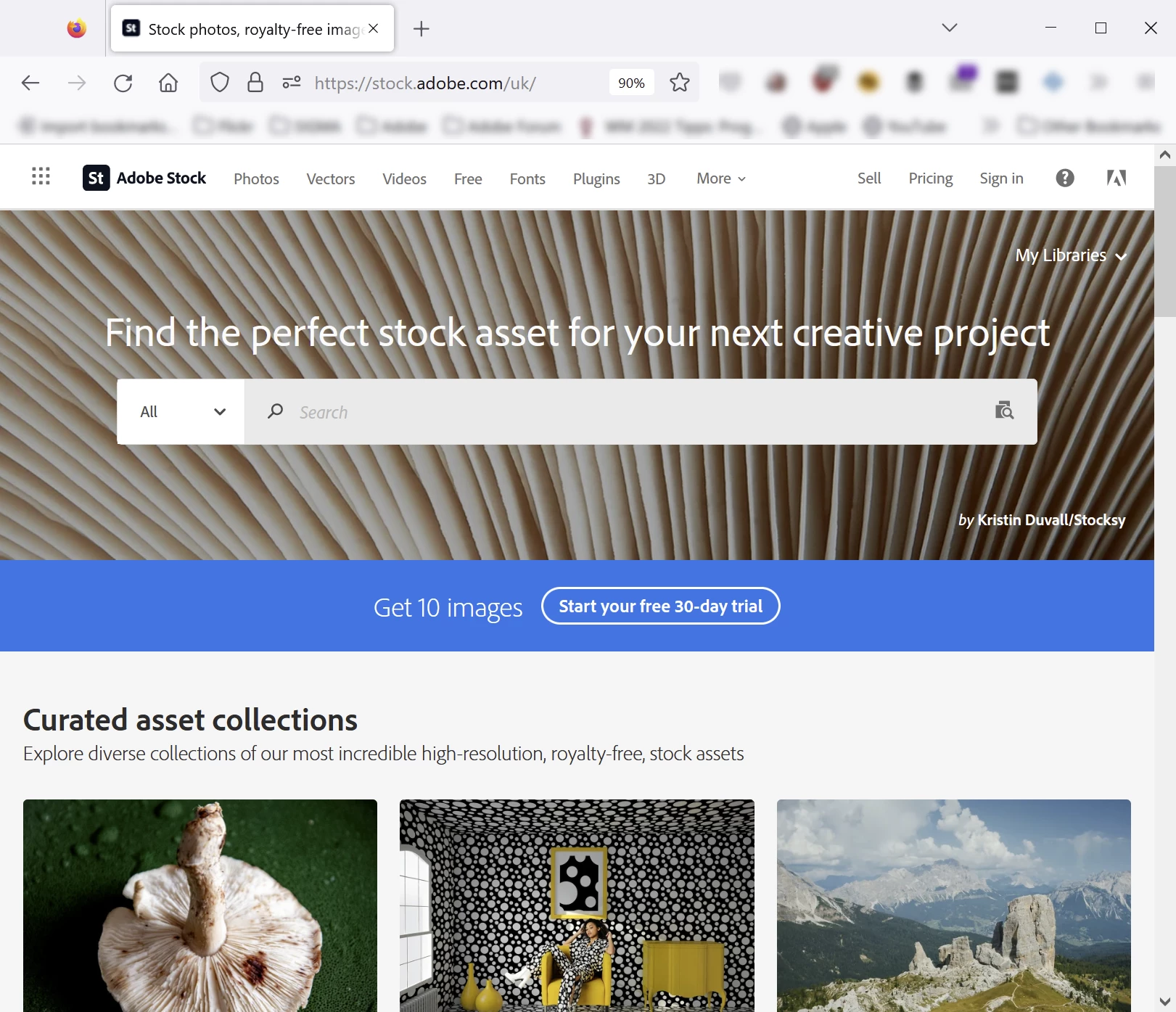Viewport: 1176px width, 1012px height.
Task: Reload the page with refresh icon
Action: [x=123, y=83]
